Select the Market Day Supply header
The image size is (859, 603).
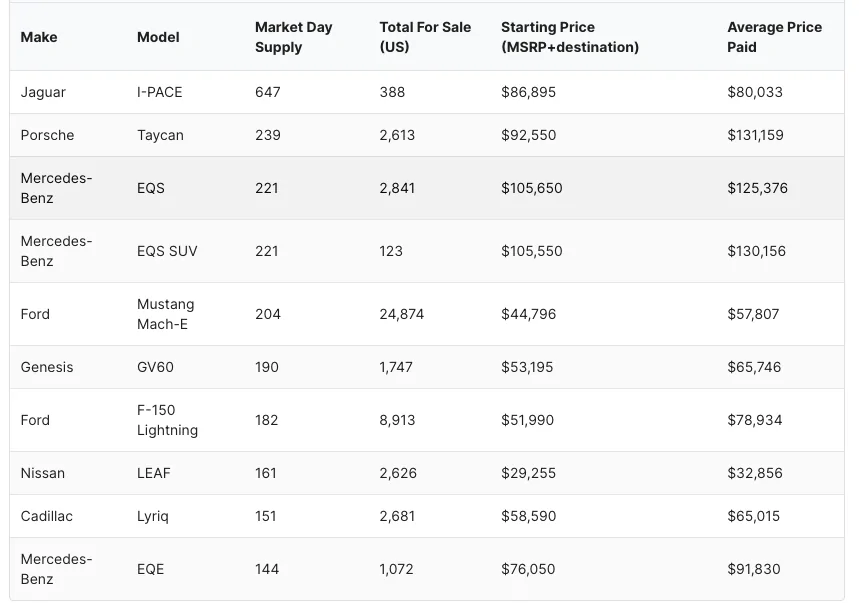click(294, 37)
